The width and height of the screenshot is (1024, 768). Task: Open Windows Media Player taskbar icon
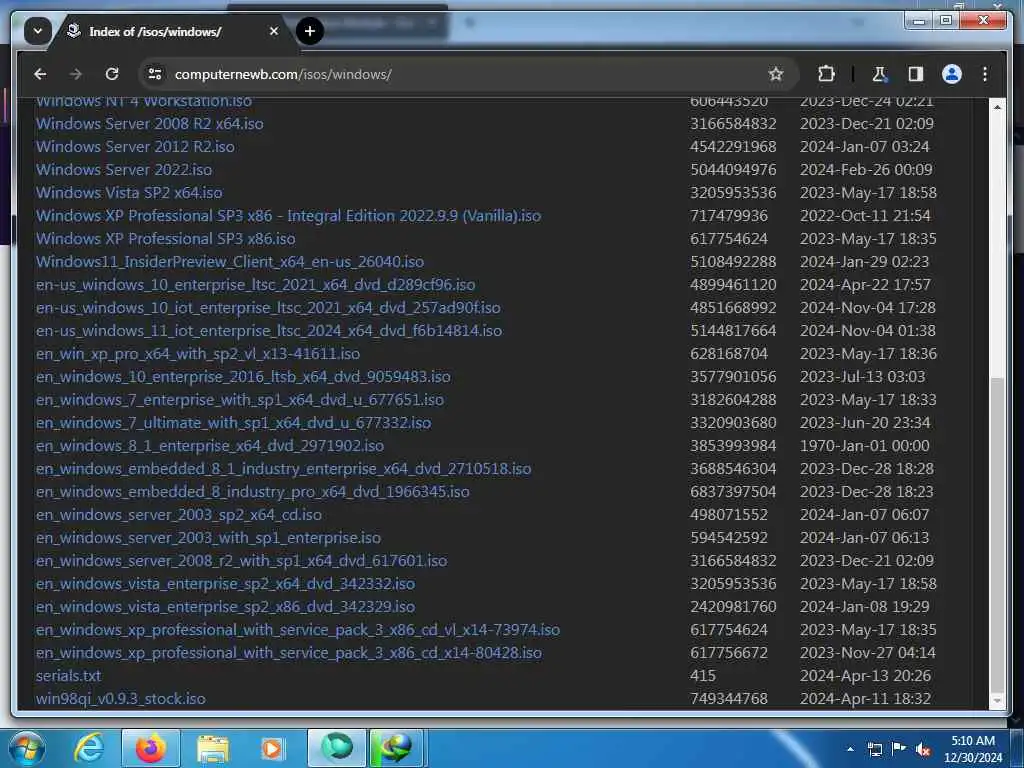pyautogui.click(x=272, y=749)
